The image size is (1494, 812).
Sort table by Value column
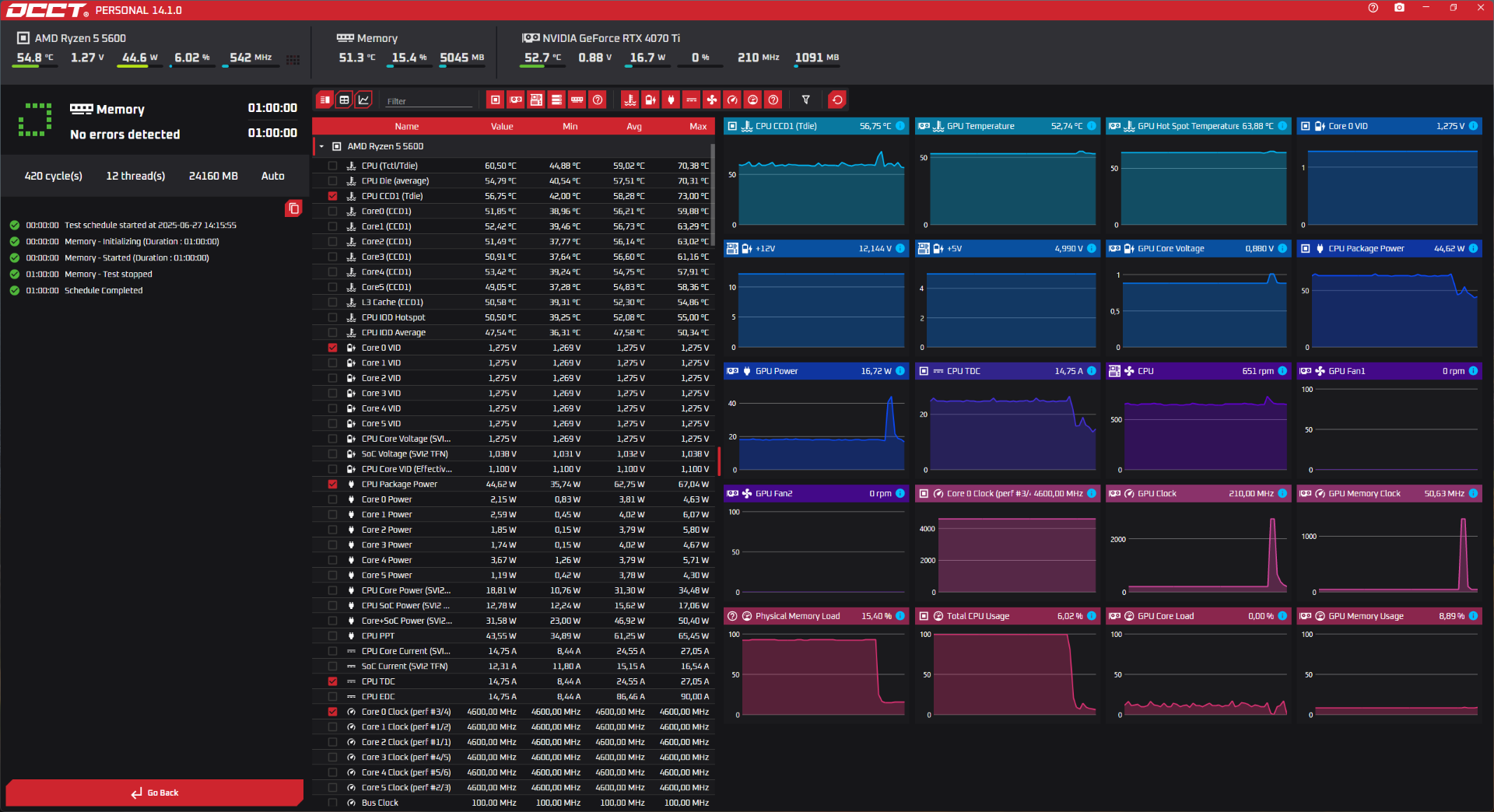[502, 126]
